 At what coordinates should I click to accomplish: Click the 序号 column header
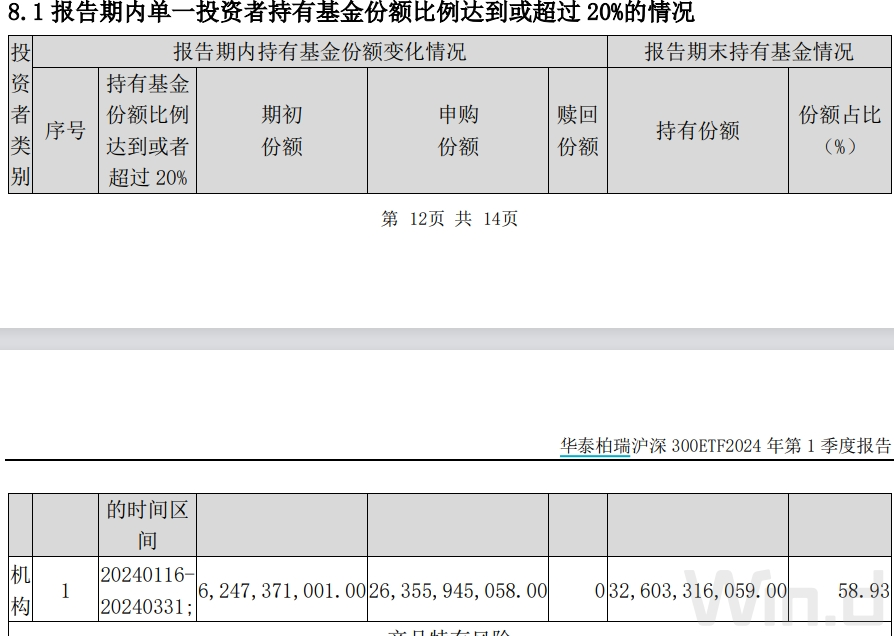click(x=64, y=131)
